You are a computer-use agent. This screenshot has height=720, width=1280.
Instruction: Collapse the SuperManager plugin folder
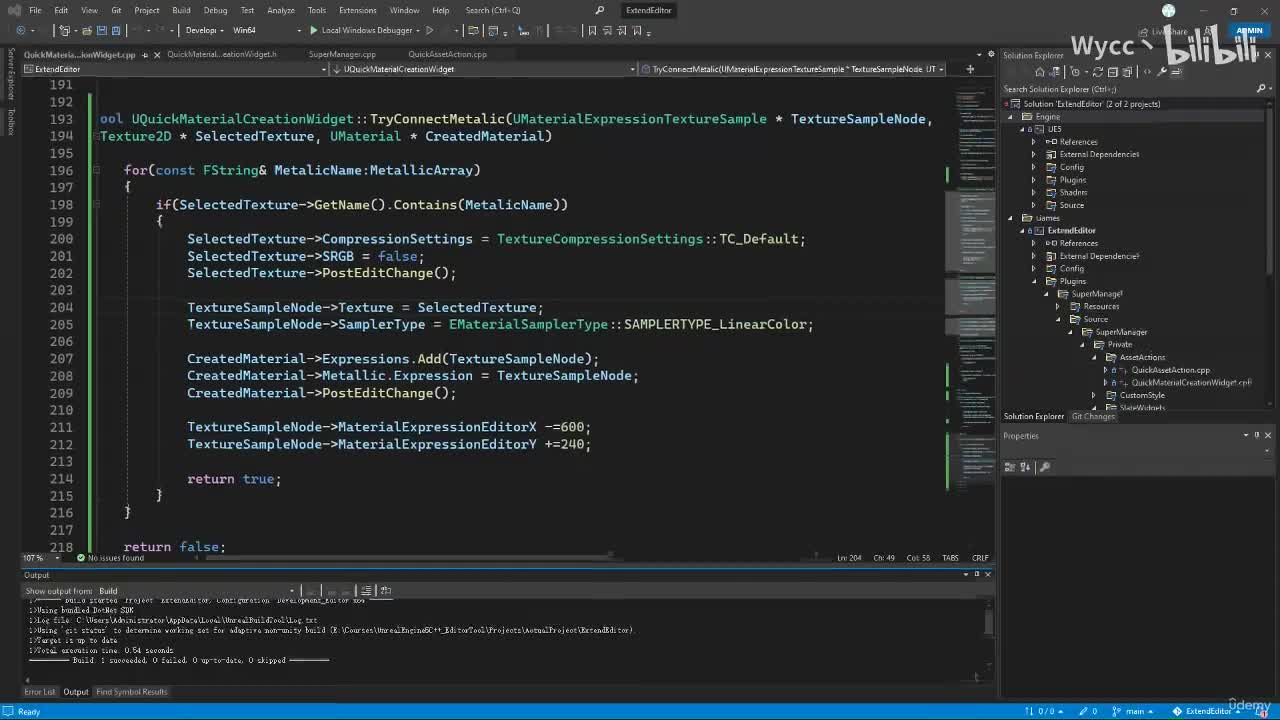(1047, 294)
